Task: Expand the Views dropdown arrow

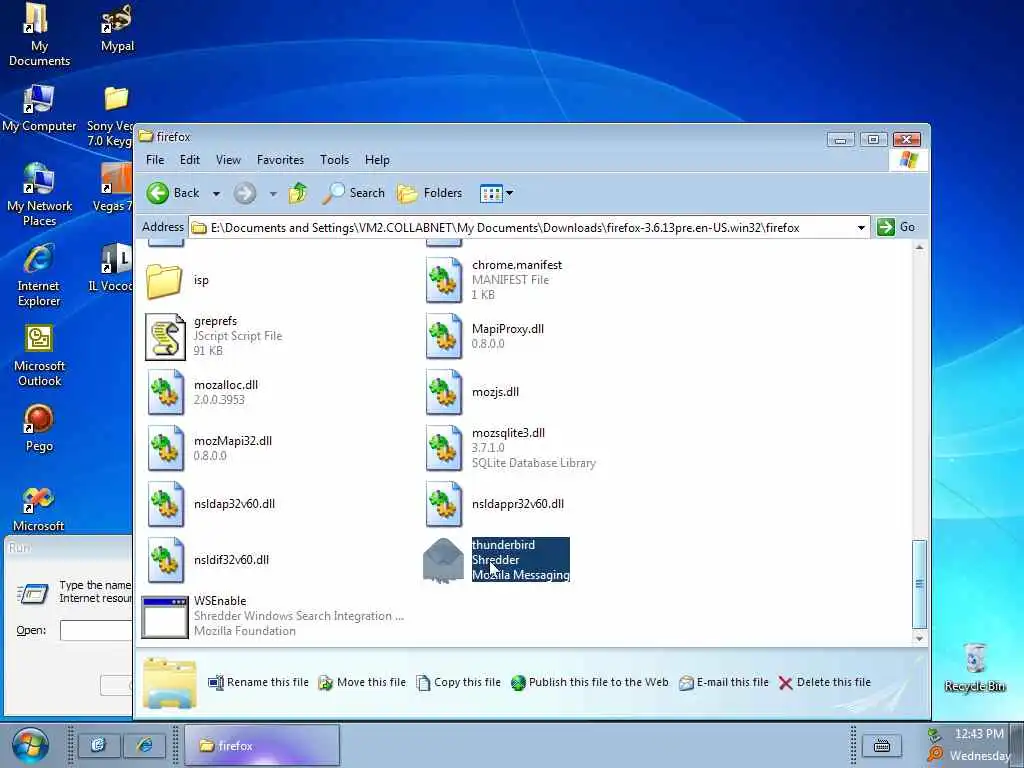Action: pyautogui.click(x=509, y=193)
